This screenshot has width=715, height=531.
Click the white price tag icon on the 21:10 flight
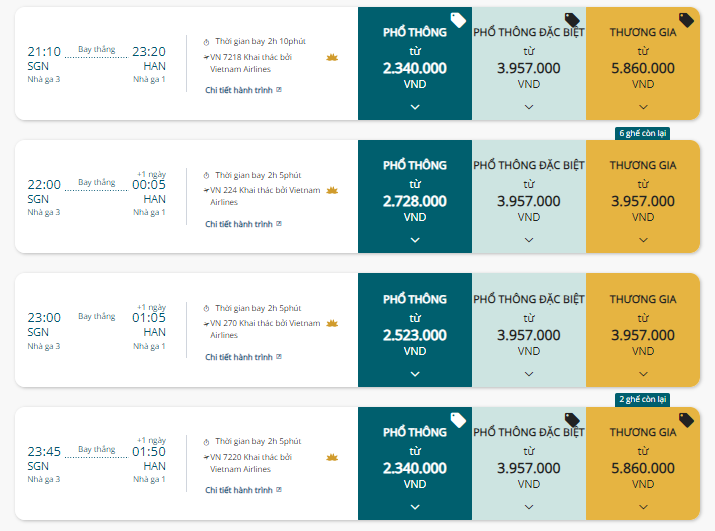point(458,20)
